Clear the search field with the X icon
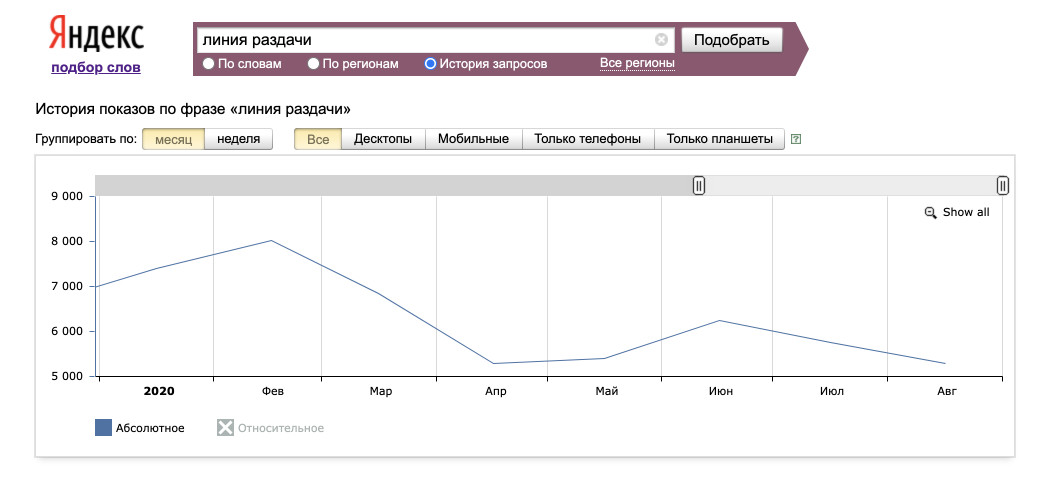Screen dimensions: 1041x478 click(x=661, y=40)
